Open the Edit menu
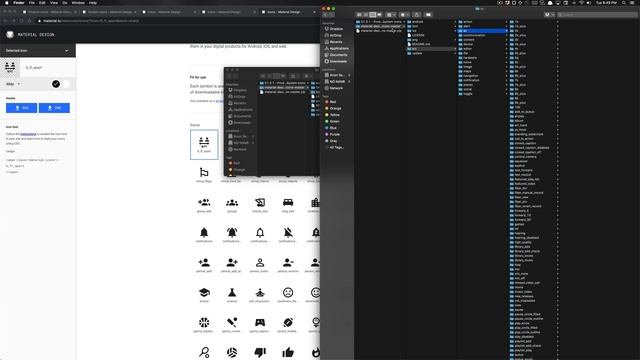 pyautogui.click(x=42, y=3)
